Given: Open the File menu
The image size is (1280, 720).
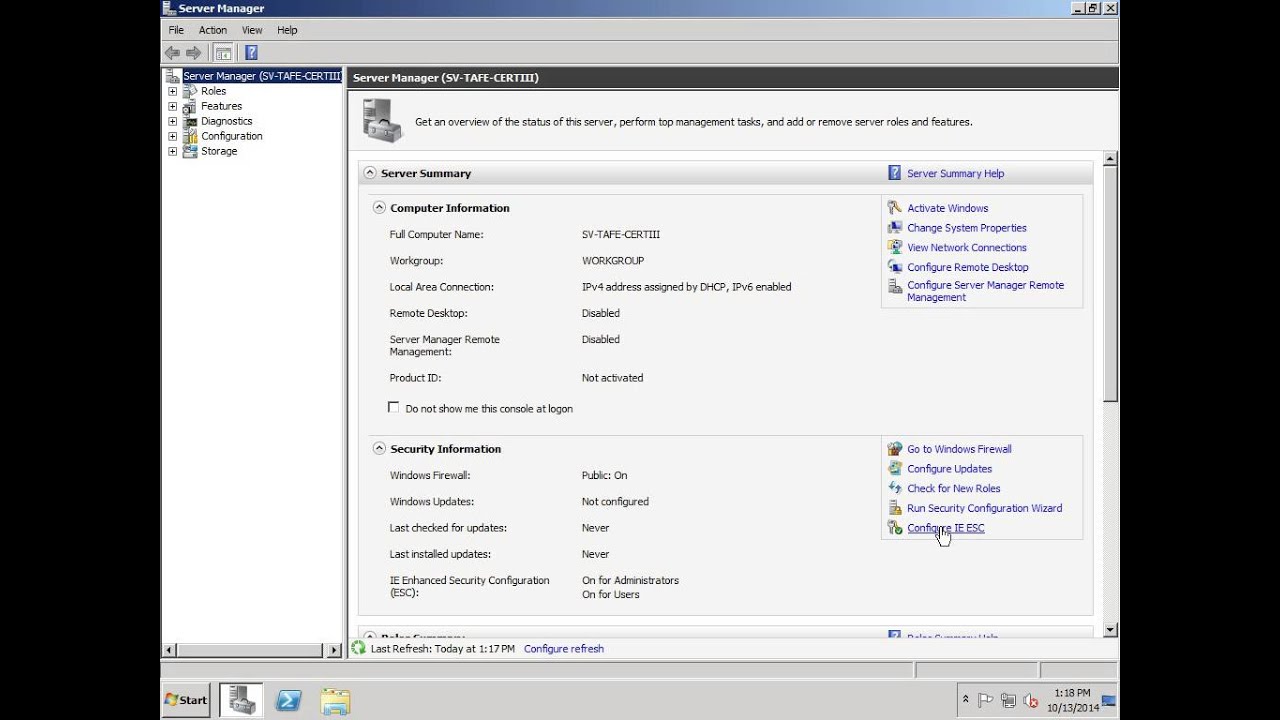Looking at the screenshot, I should 176,30.
